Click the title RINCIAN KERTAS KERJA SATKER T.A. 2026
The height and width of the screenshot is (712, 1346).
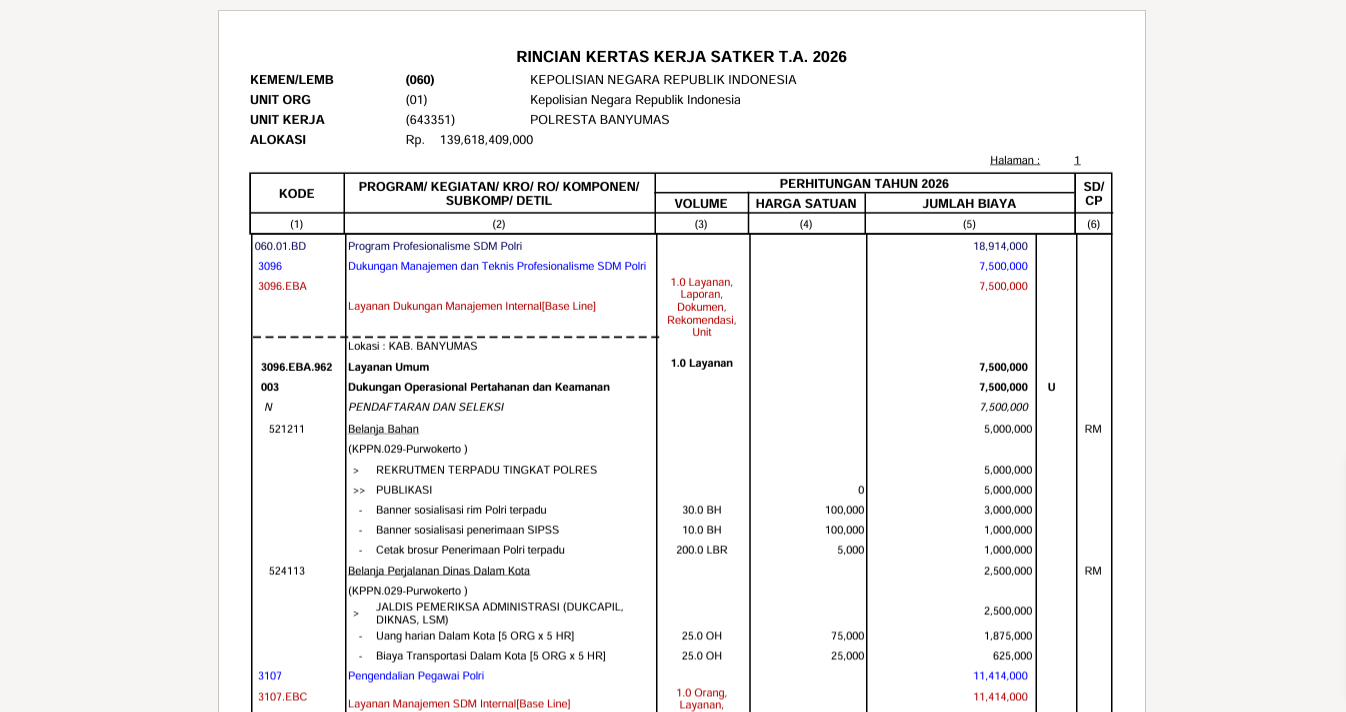[681, 57]
